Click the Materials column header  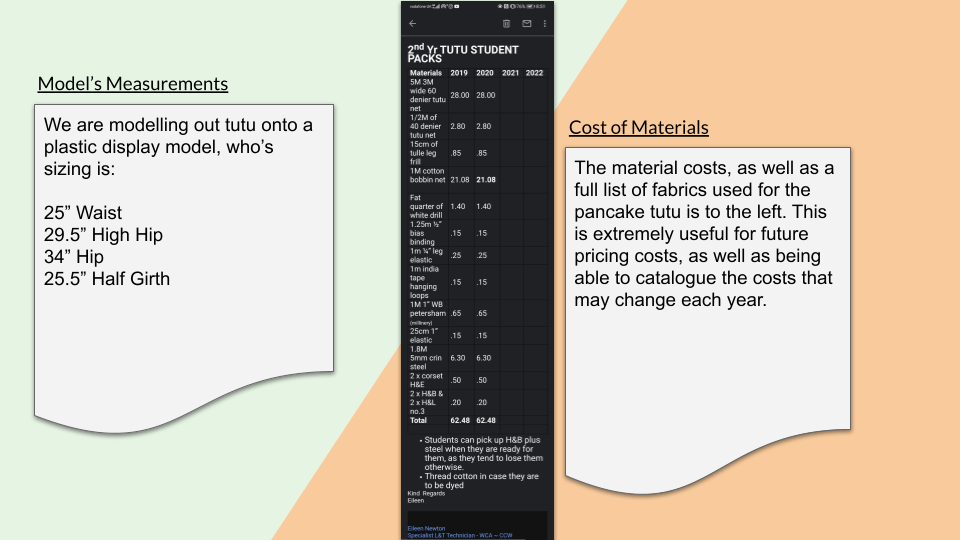tap(425, 73)
